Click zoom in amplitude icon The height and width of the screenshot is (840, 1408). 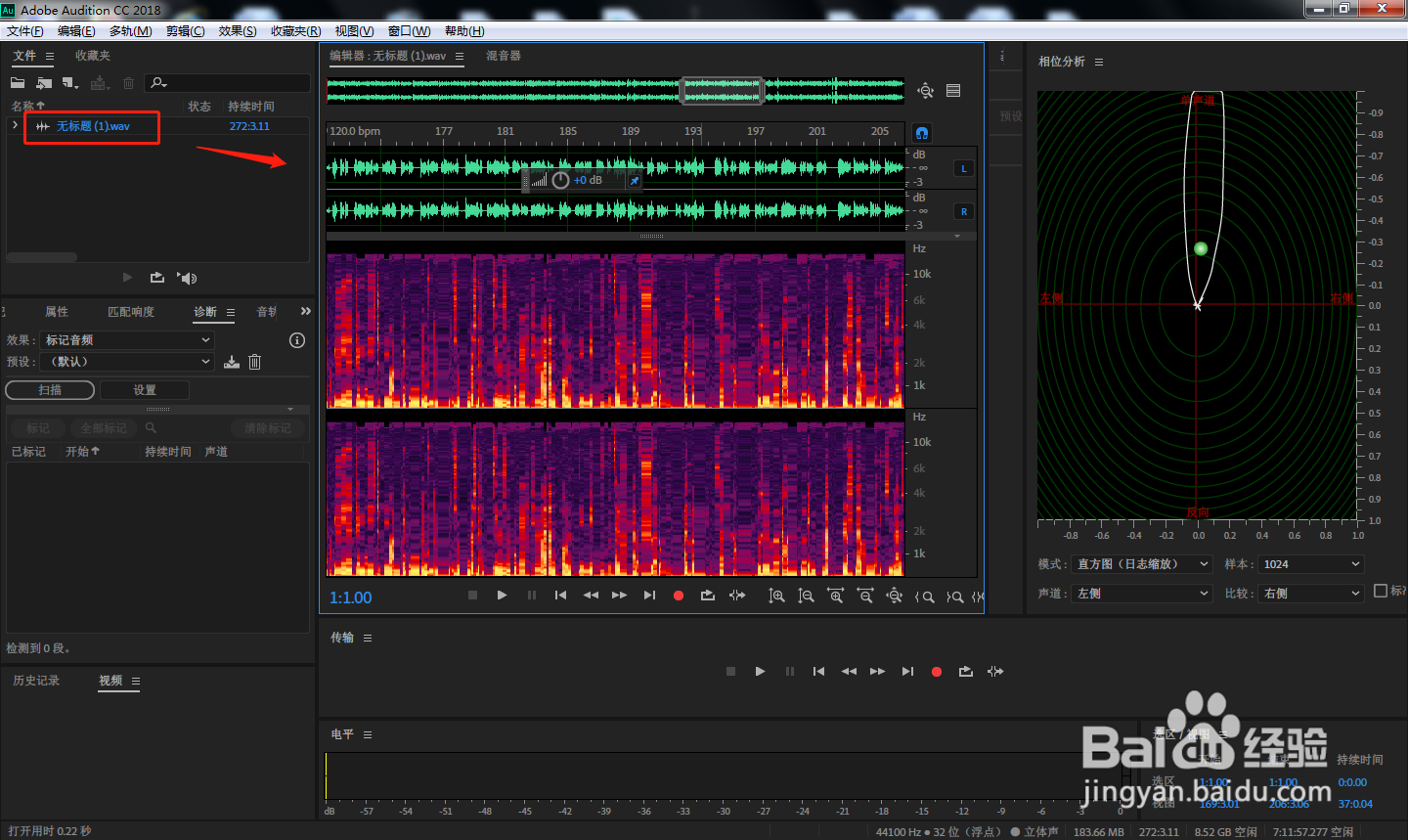776,596
